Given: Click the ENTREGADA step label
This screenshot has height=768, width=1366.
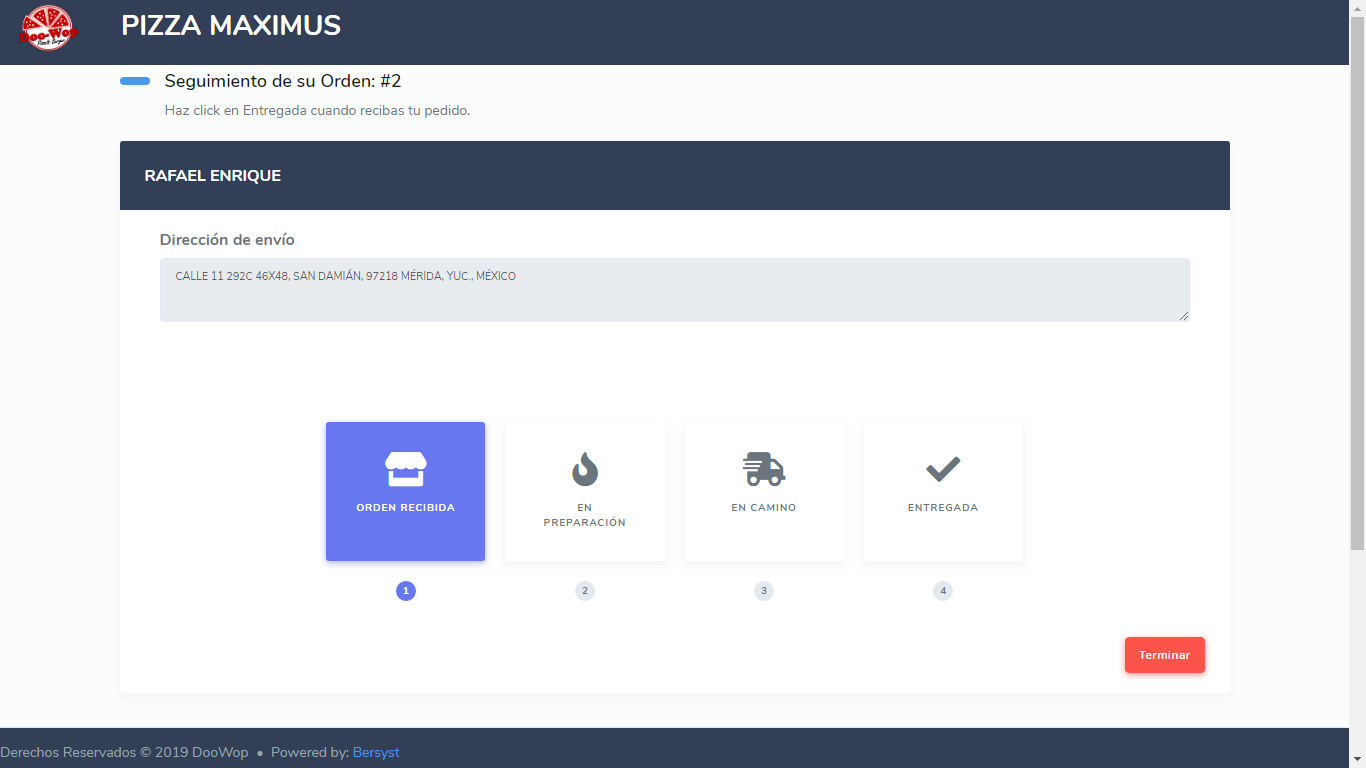Looking at the screenshot, I should [943, 508].
